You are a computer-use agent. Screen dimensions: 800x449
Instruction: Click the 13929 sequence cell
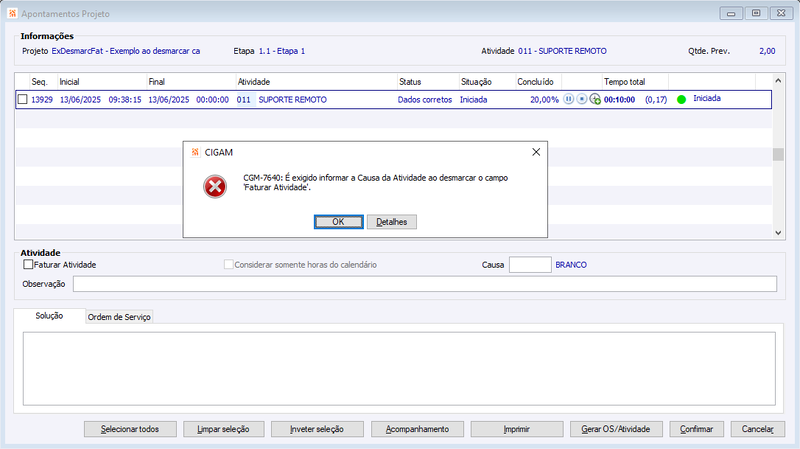42,99
